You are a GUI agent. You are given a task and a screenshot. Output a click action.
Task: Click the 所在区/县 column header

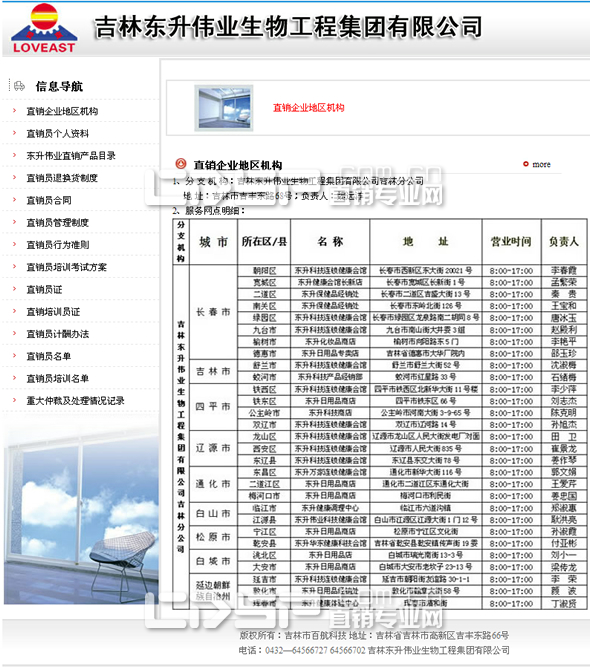[264, 242]
